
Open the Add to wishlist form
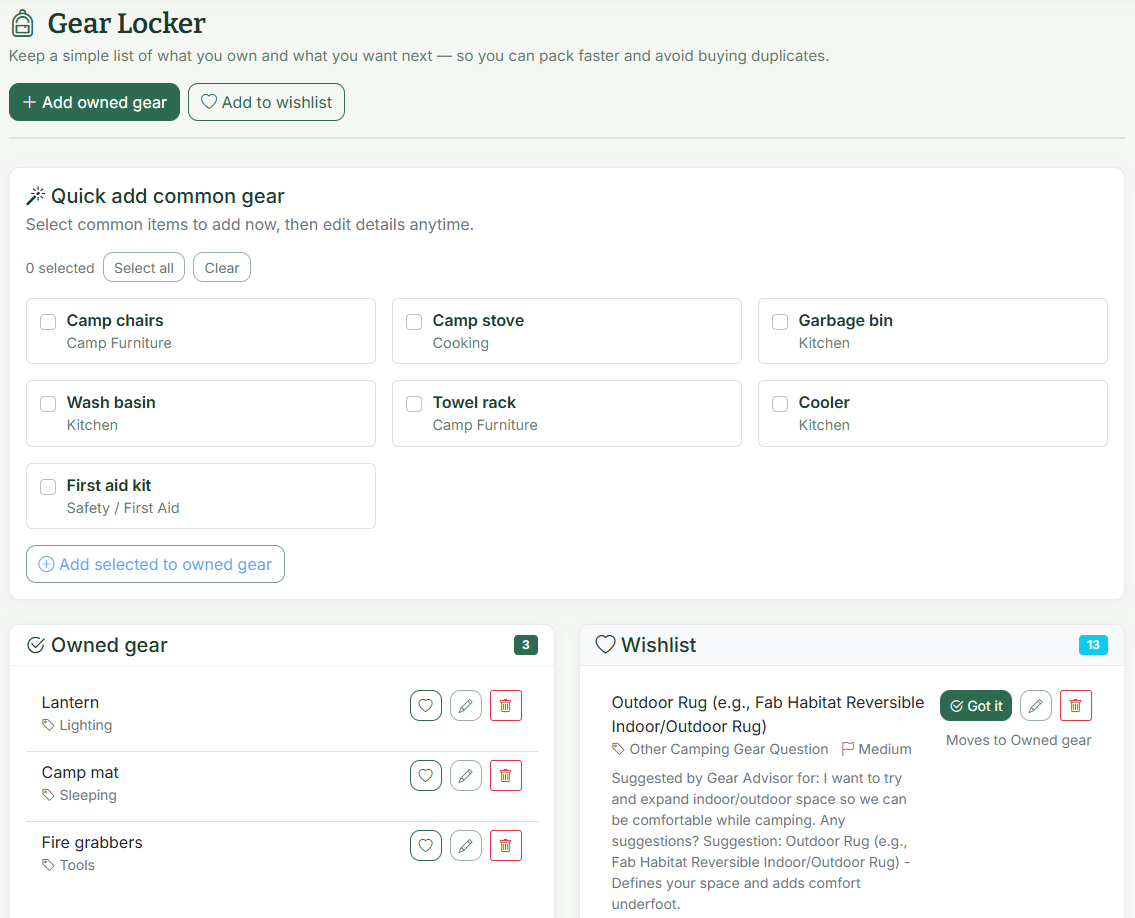click(x=266, y=102)
